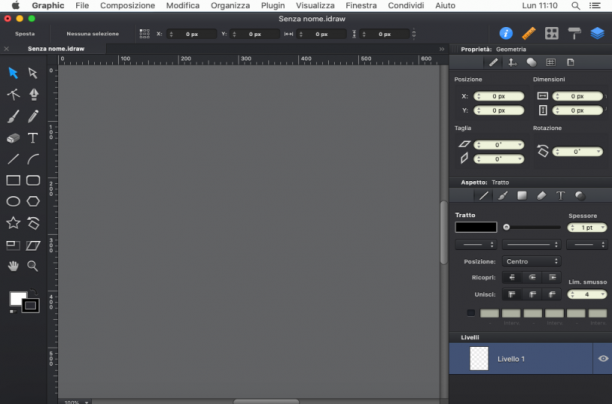Click the black Tratto color swatch
Screen dimensions: 612x404
tap(476, 227)
